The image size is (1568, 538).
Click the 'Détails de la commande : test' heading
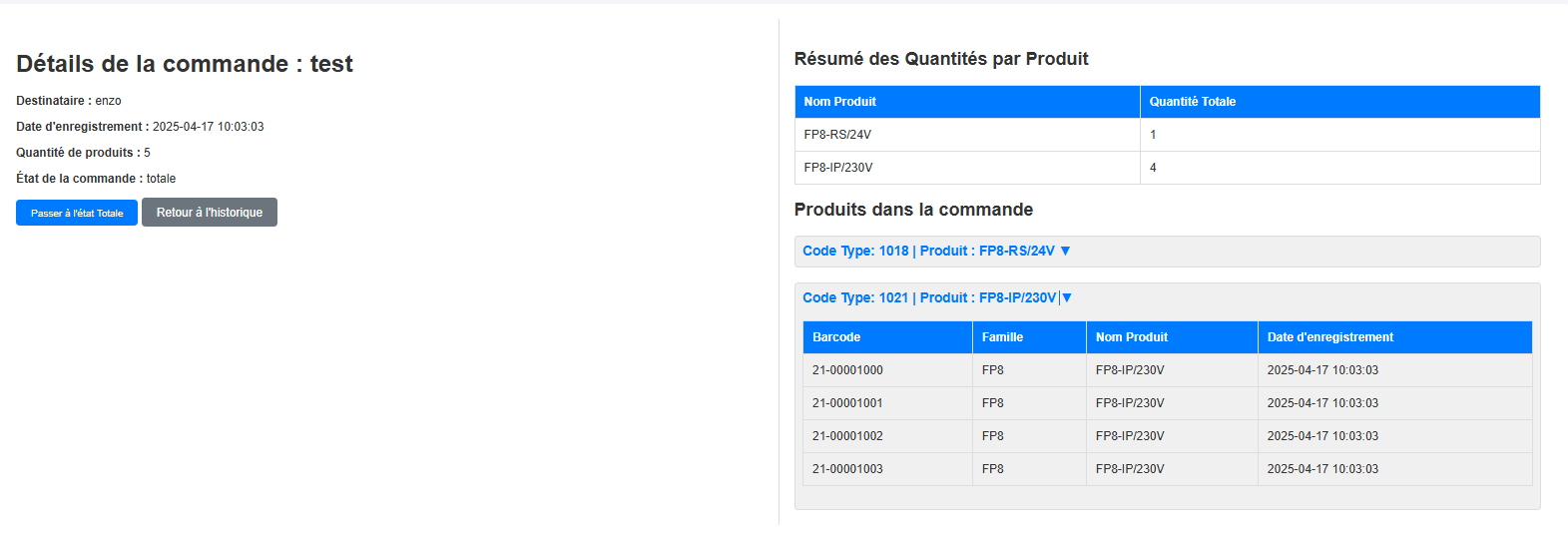tap(185, 64)
